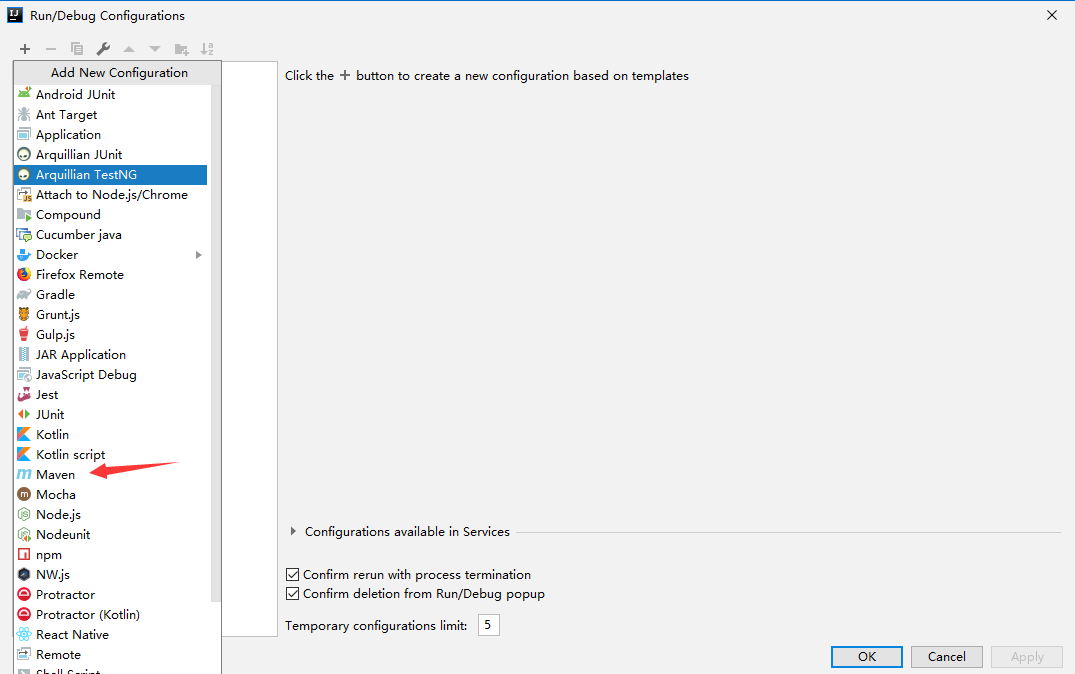Click the Temporary configurations limit field
This screenshot has height=674, width=1075.
(488, 625)
